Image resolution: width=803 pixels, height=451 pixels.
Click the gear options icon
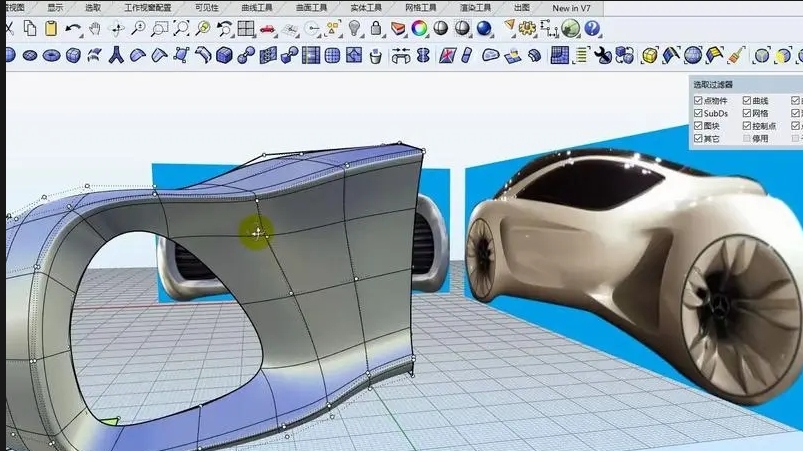(x=527, y=29)
